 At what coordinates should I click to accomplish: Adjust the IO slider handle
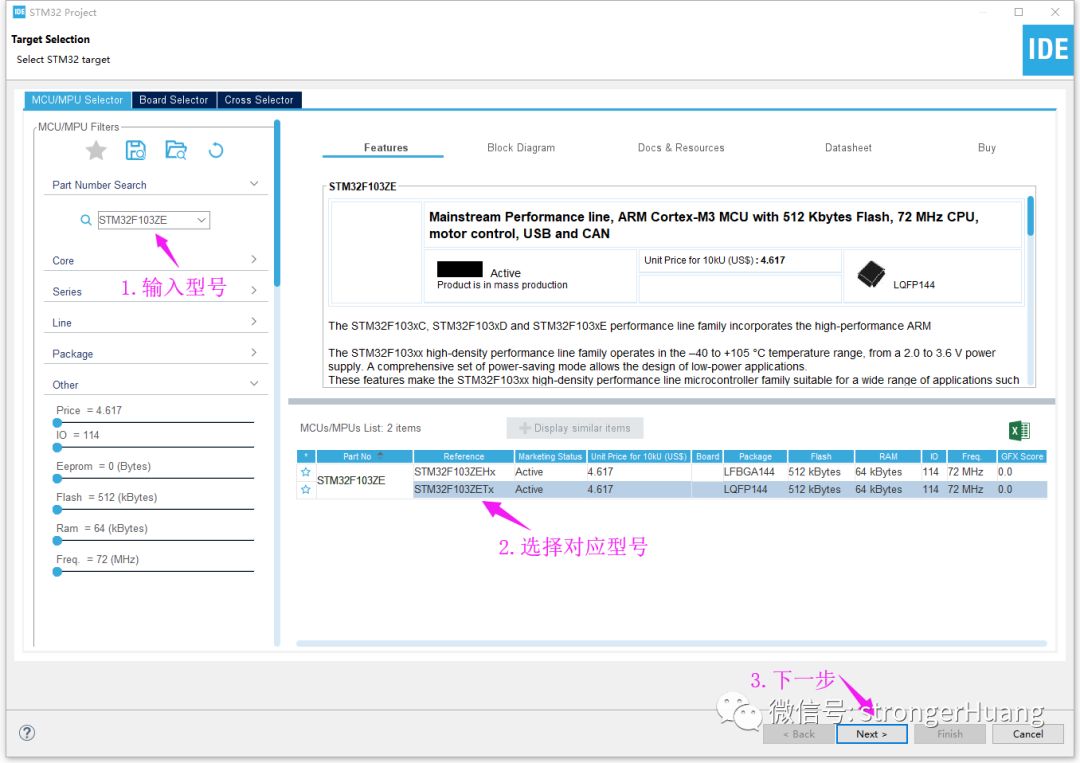point(58,447)
